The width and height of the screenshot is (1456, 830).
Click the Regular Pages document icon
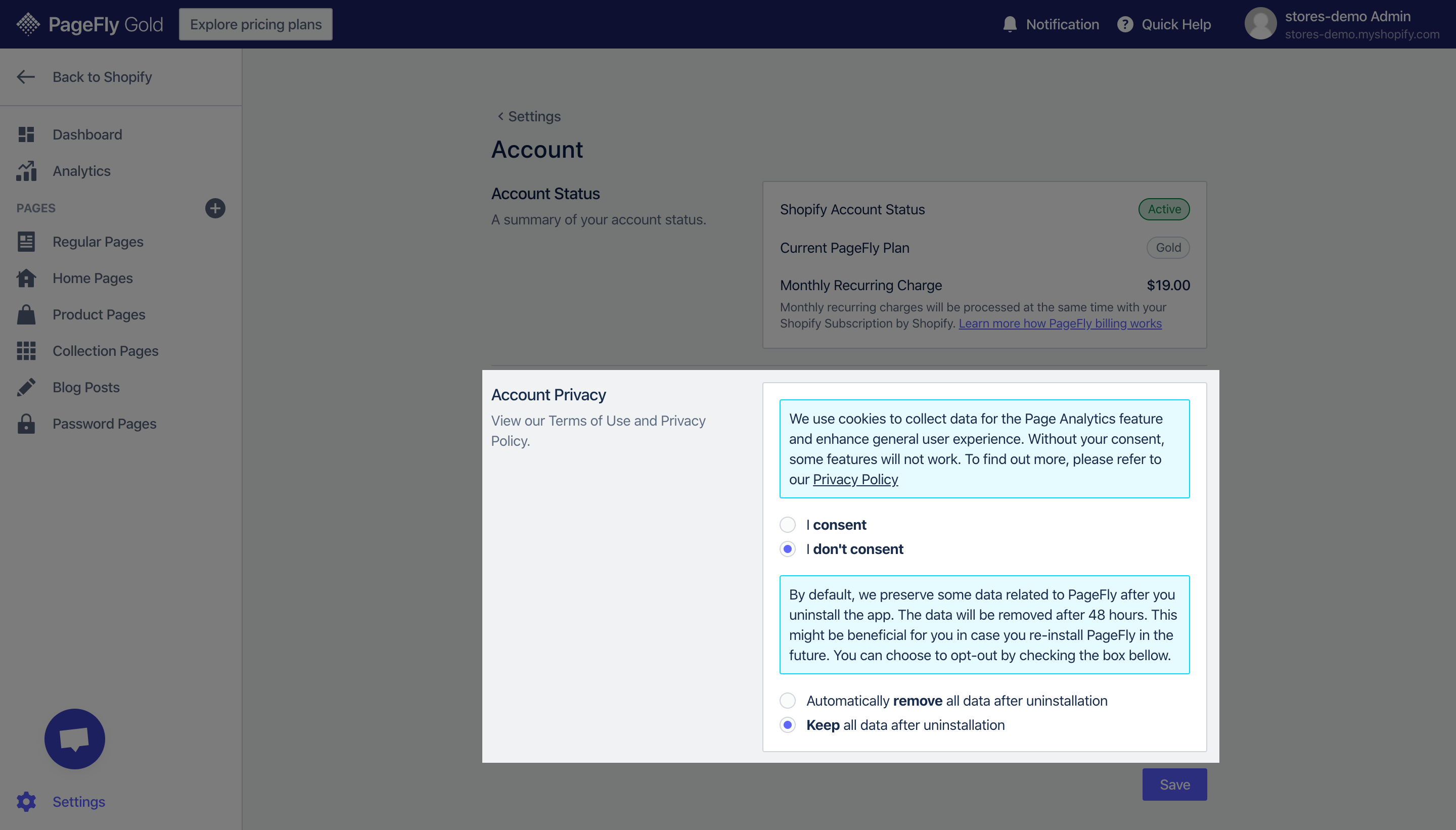coord(26,242)
